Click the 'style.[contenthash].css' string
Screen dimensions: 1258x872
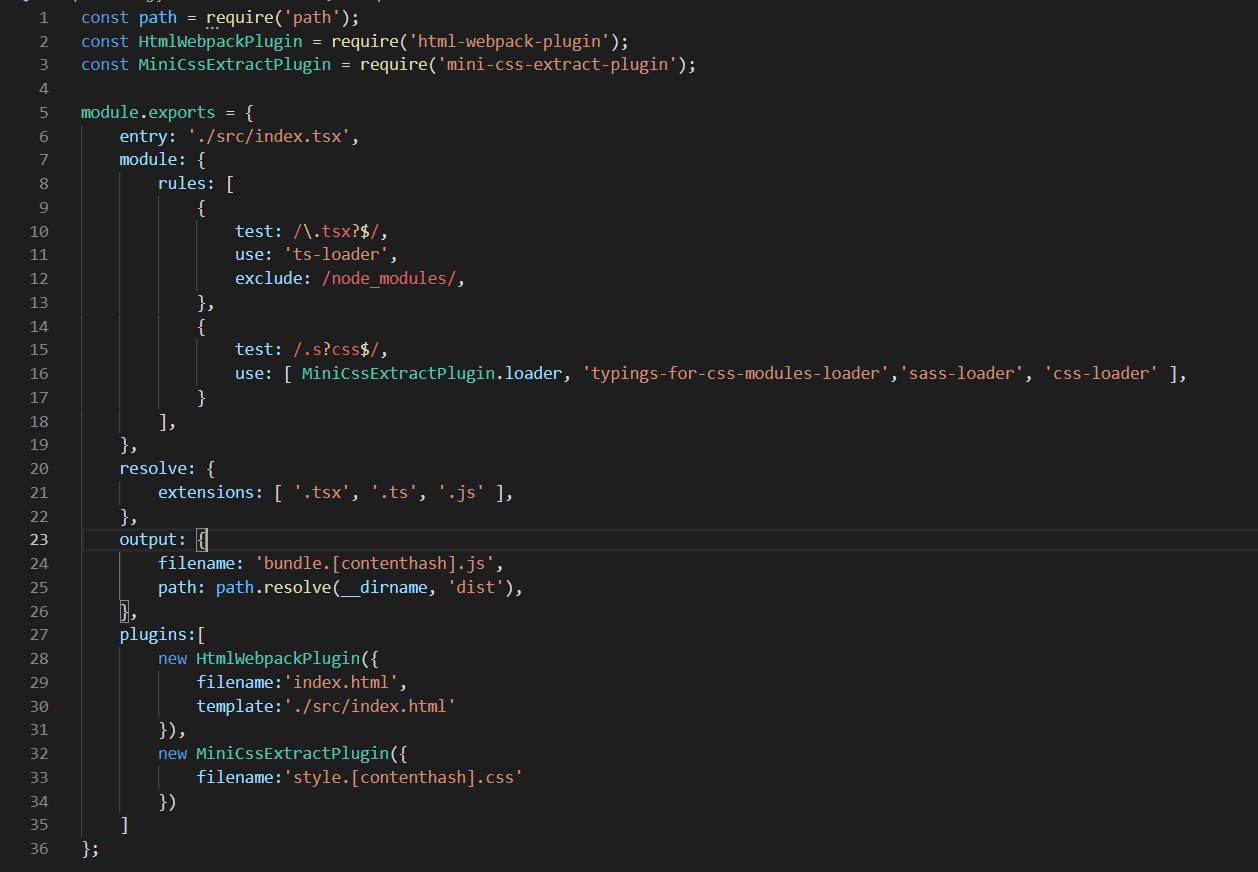[x=405, y=777]
